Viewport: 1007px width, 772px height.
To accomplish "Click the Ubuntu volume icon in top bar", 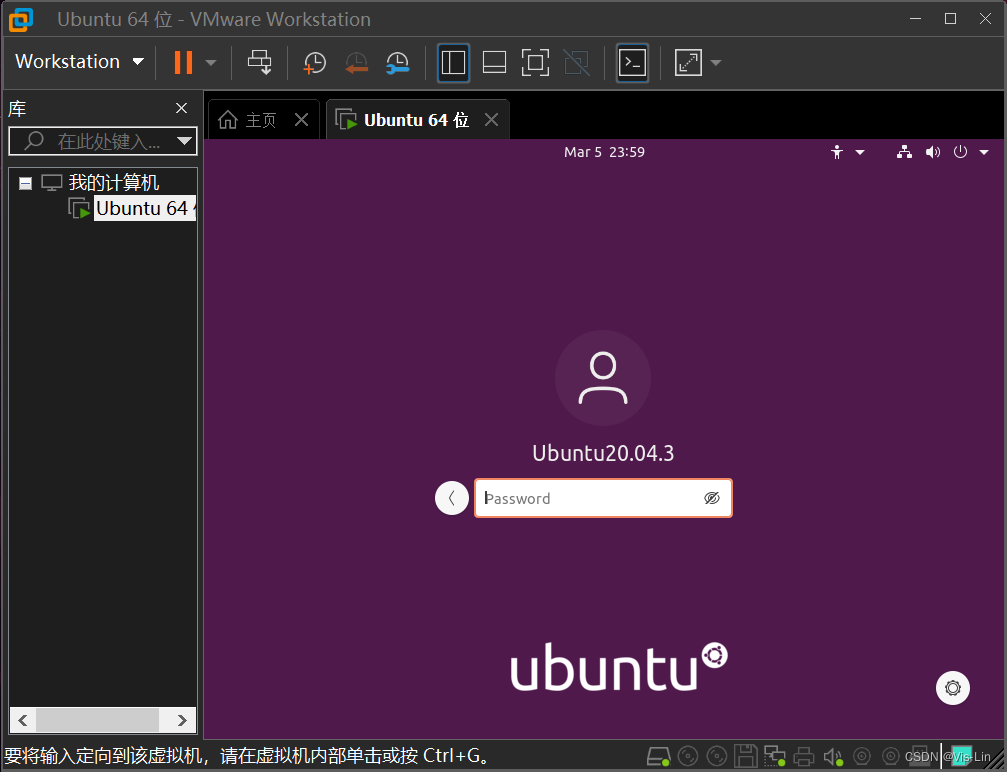I will tap(933, 152).
